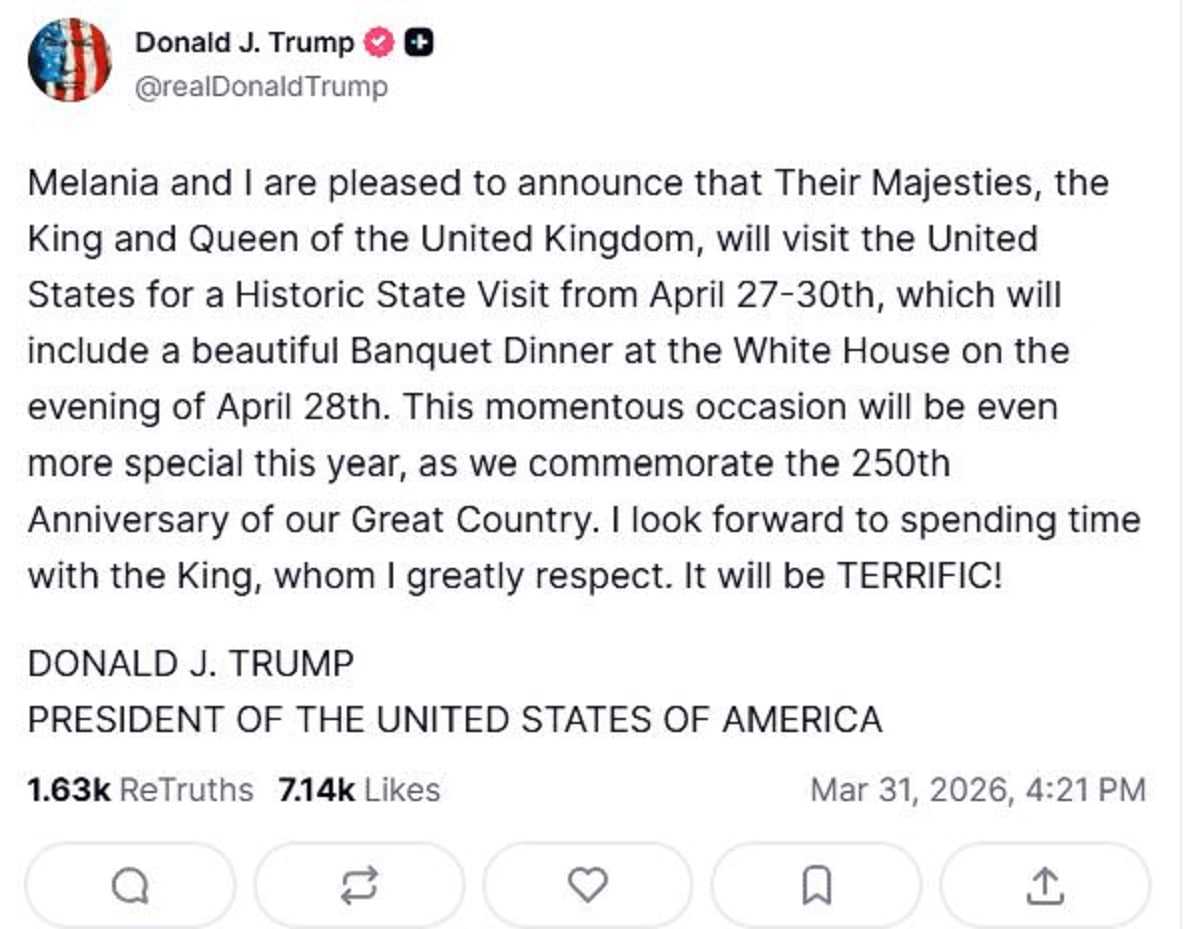Like the post with the heart icon
The image size is (1200, 929).
coord(587,884)
